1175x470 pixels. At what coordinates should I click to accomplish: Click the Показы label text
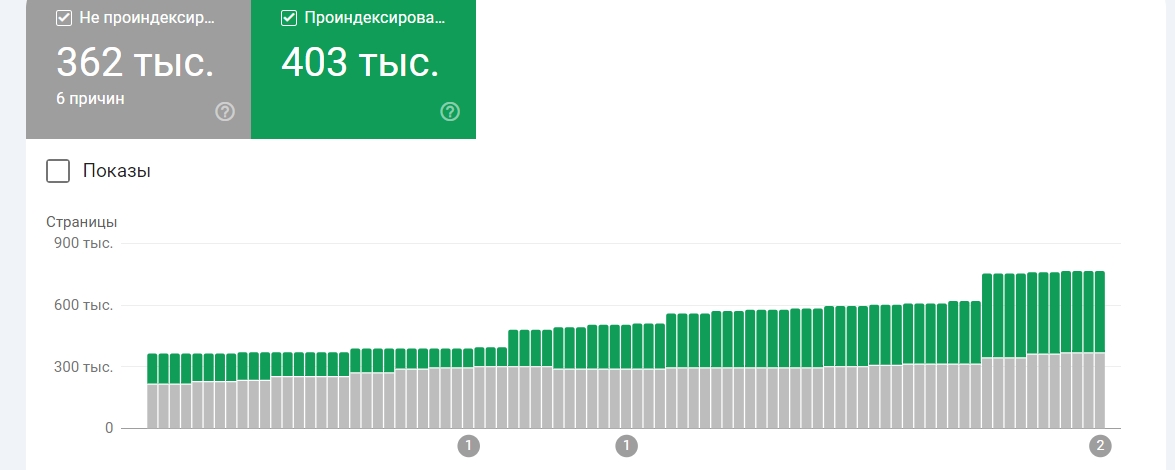click(116, 171)
